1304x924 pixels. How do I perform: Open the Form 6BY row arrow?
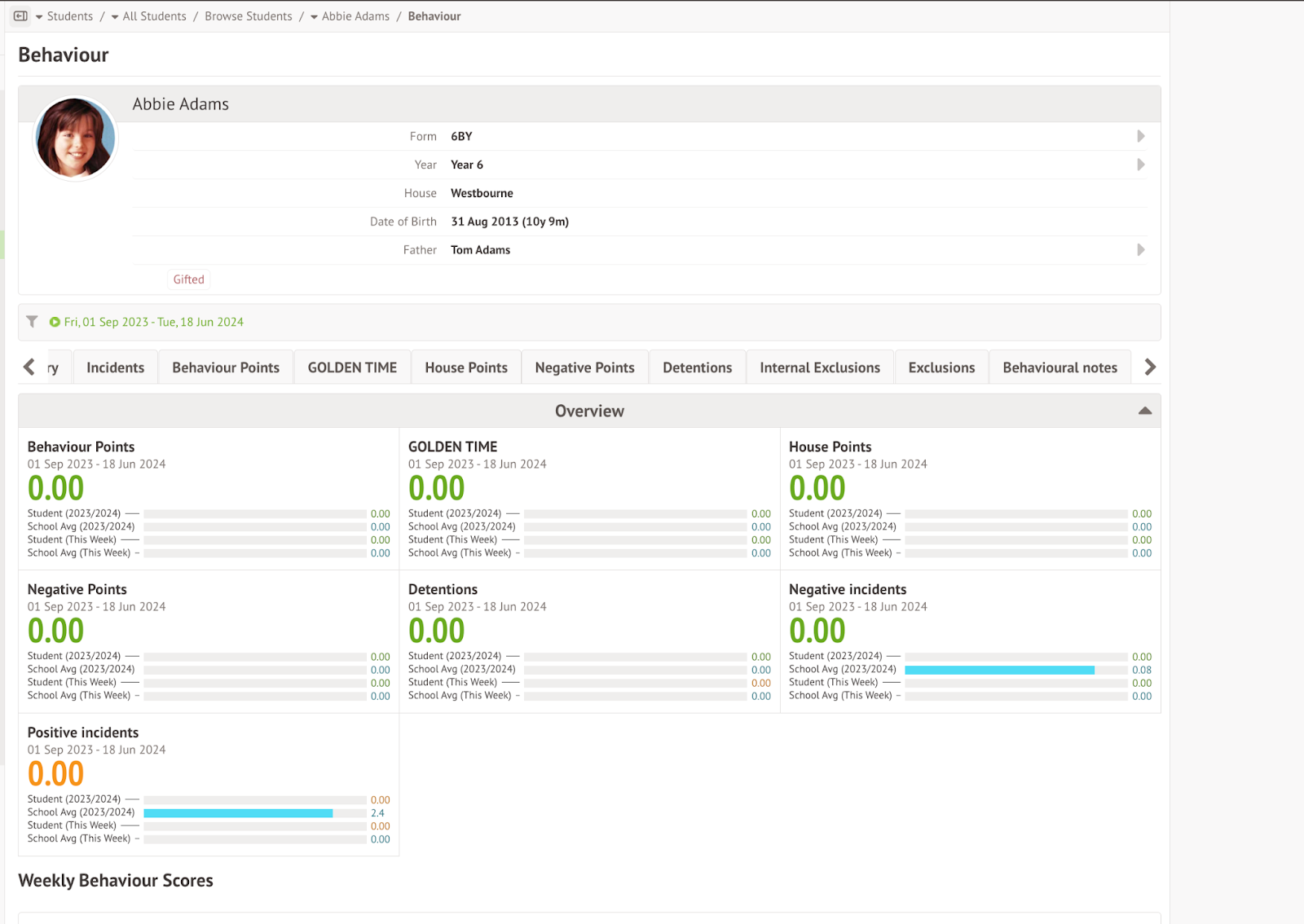point(1140,136)
